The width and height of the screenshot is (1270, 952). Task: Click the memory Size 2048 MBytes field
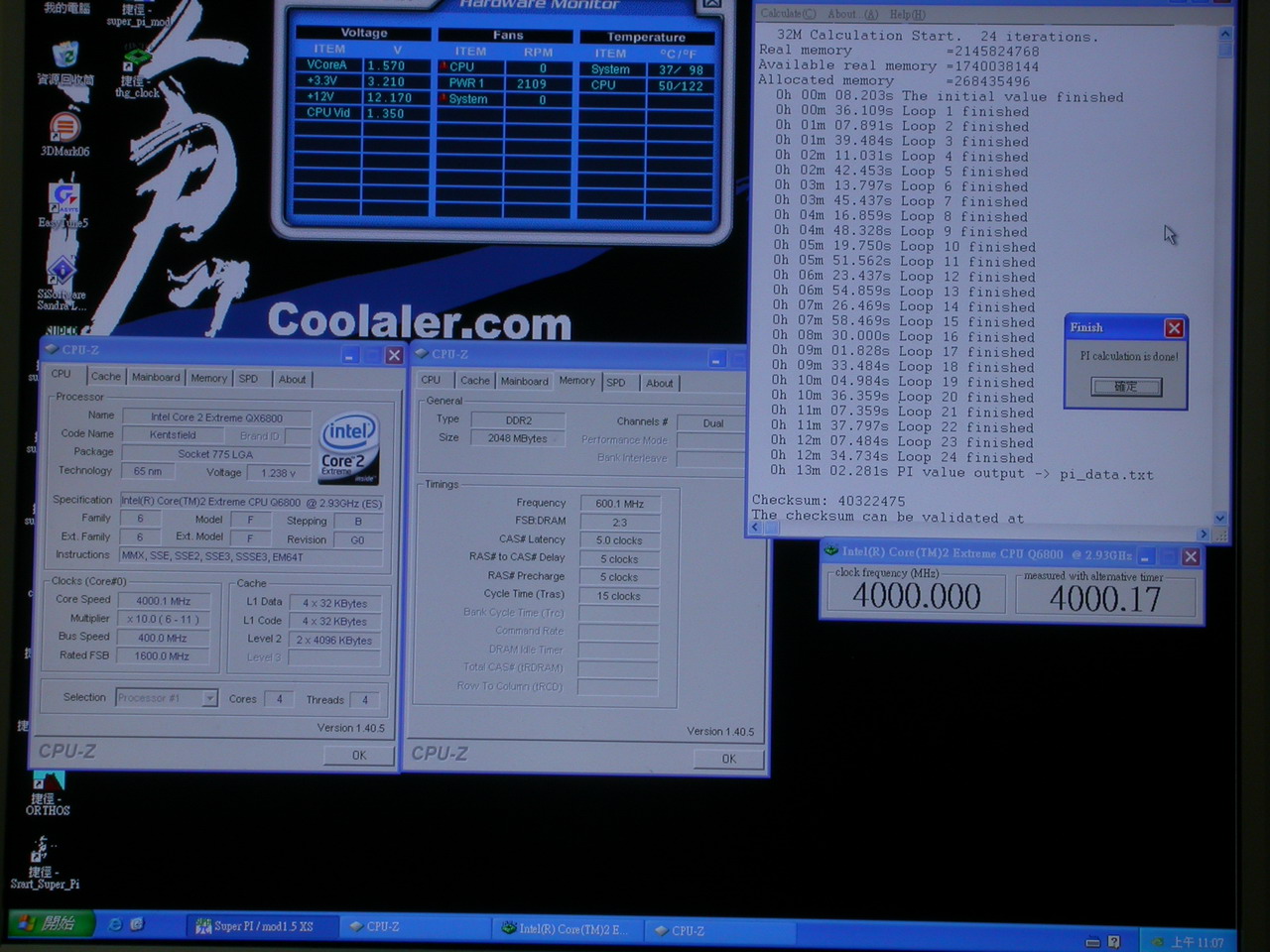point(518,438)
